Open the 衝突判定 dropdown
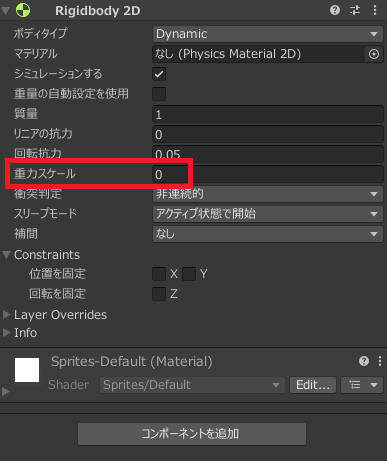The height and width of the screenshot is (461, 387). click(x=268, y=194)
